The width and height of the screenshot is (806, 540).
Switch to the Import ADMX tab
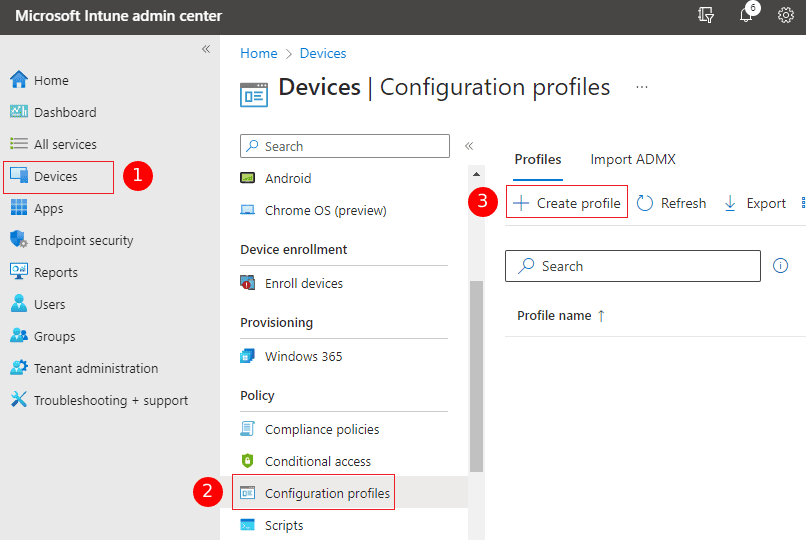633,159
